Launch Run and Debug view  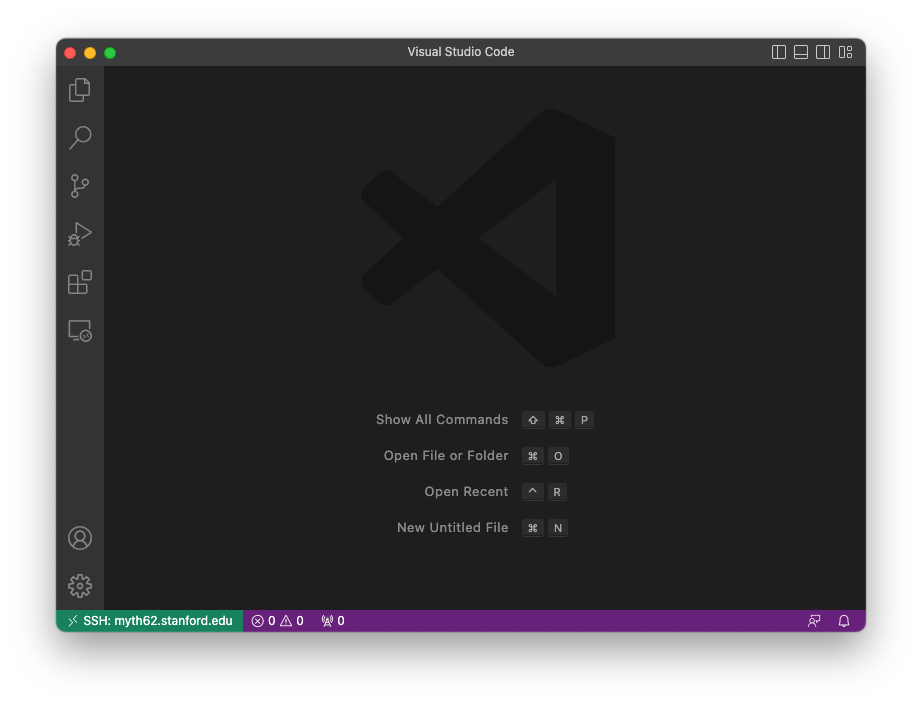[80, 234]
